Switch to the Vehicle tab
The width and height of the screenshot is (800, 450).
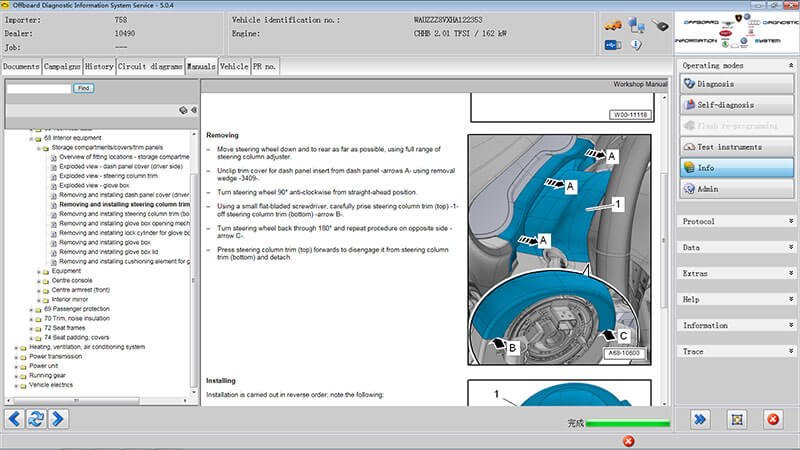click(234, 66)
